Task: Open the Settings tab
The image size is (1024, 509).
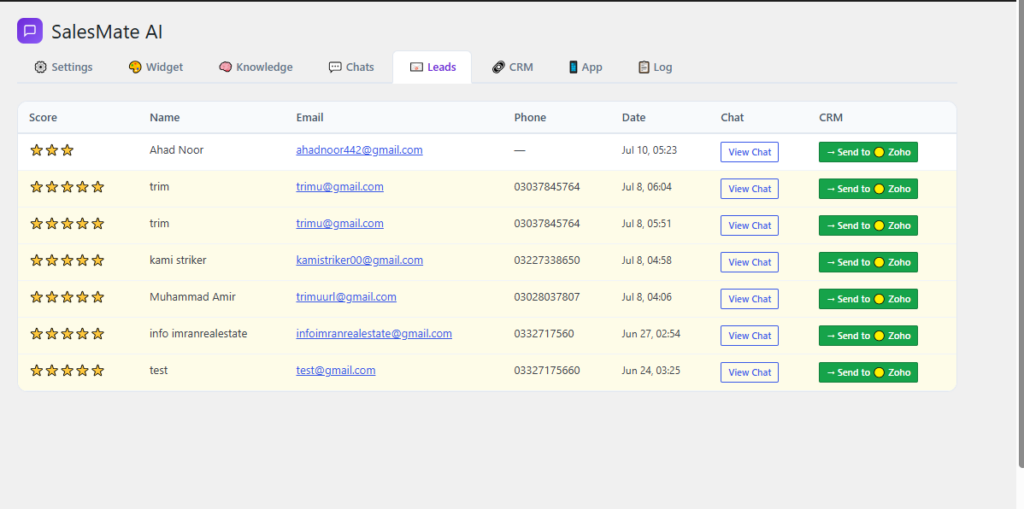Action: coord(63,67)
